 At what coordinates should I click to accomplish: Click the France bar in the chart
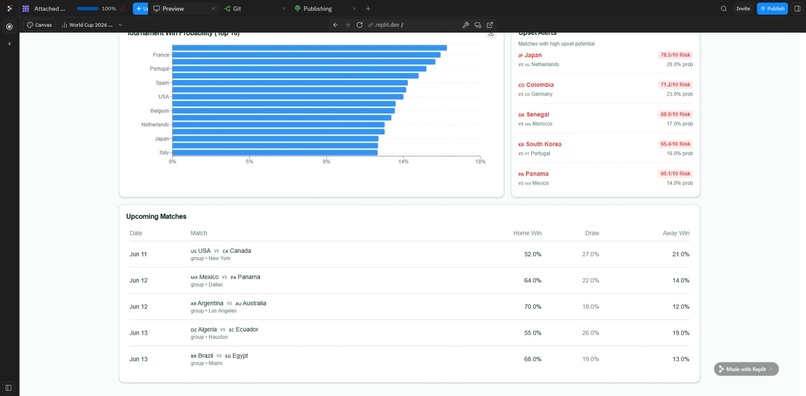[x=306, y=55]
